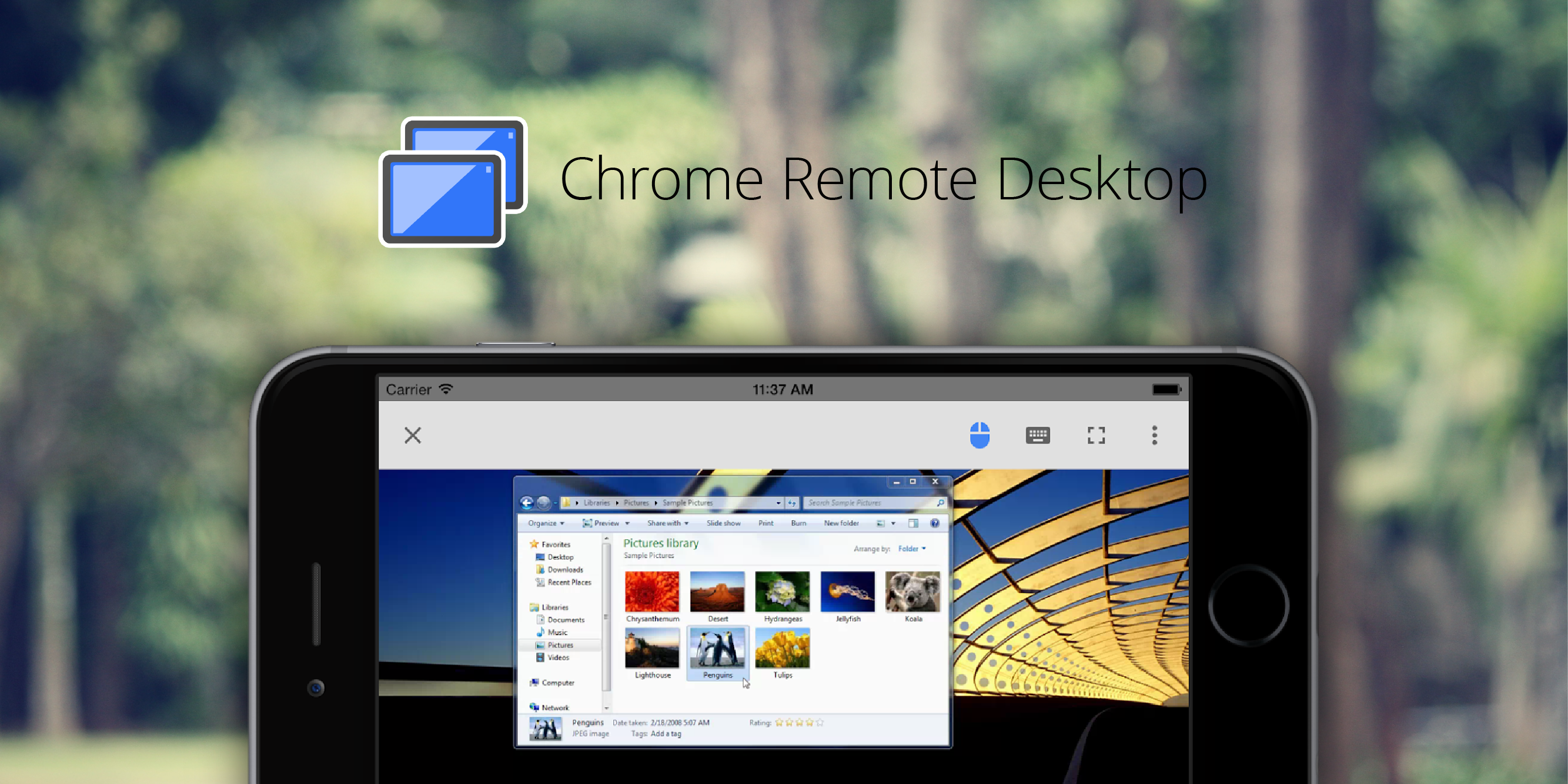Click the Date taken value 2/18/2008 5:07 AM
The width and height of the screenshot is (1568, 784).
click(x=680, y=722)
